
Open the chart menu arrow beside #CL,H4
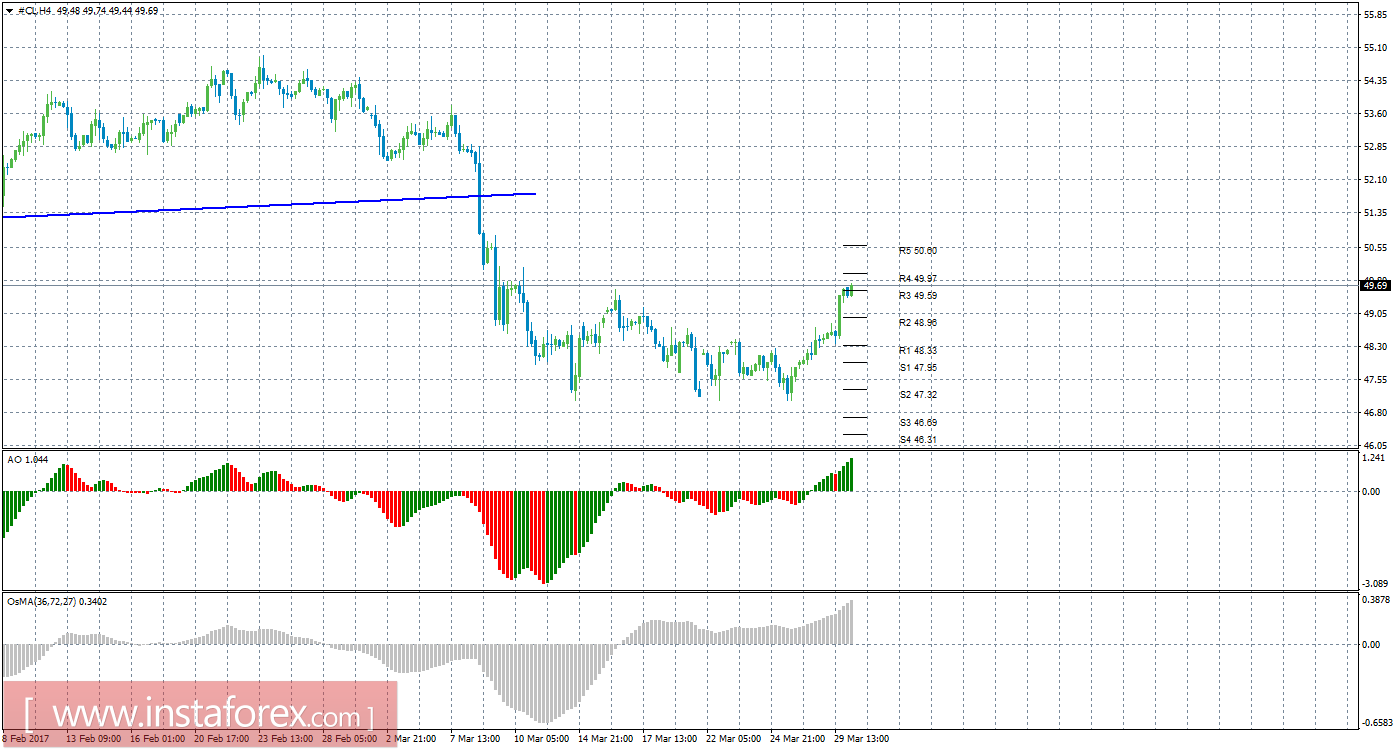(9, 10)
